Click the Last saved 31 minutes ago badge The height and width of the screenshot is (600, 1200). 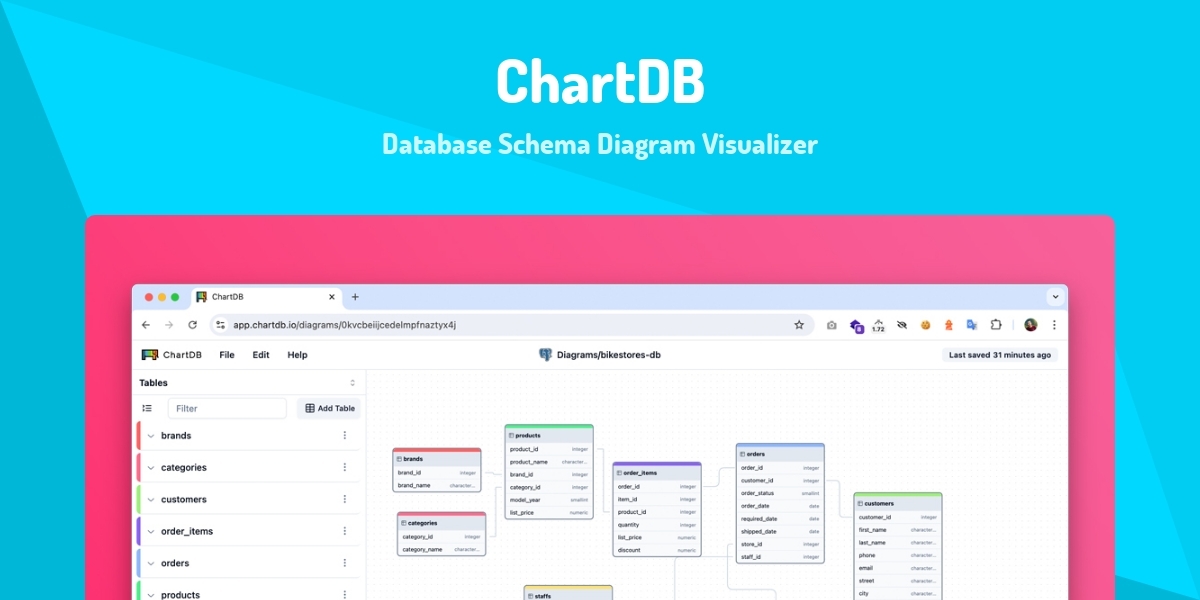coord(1000,355)
